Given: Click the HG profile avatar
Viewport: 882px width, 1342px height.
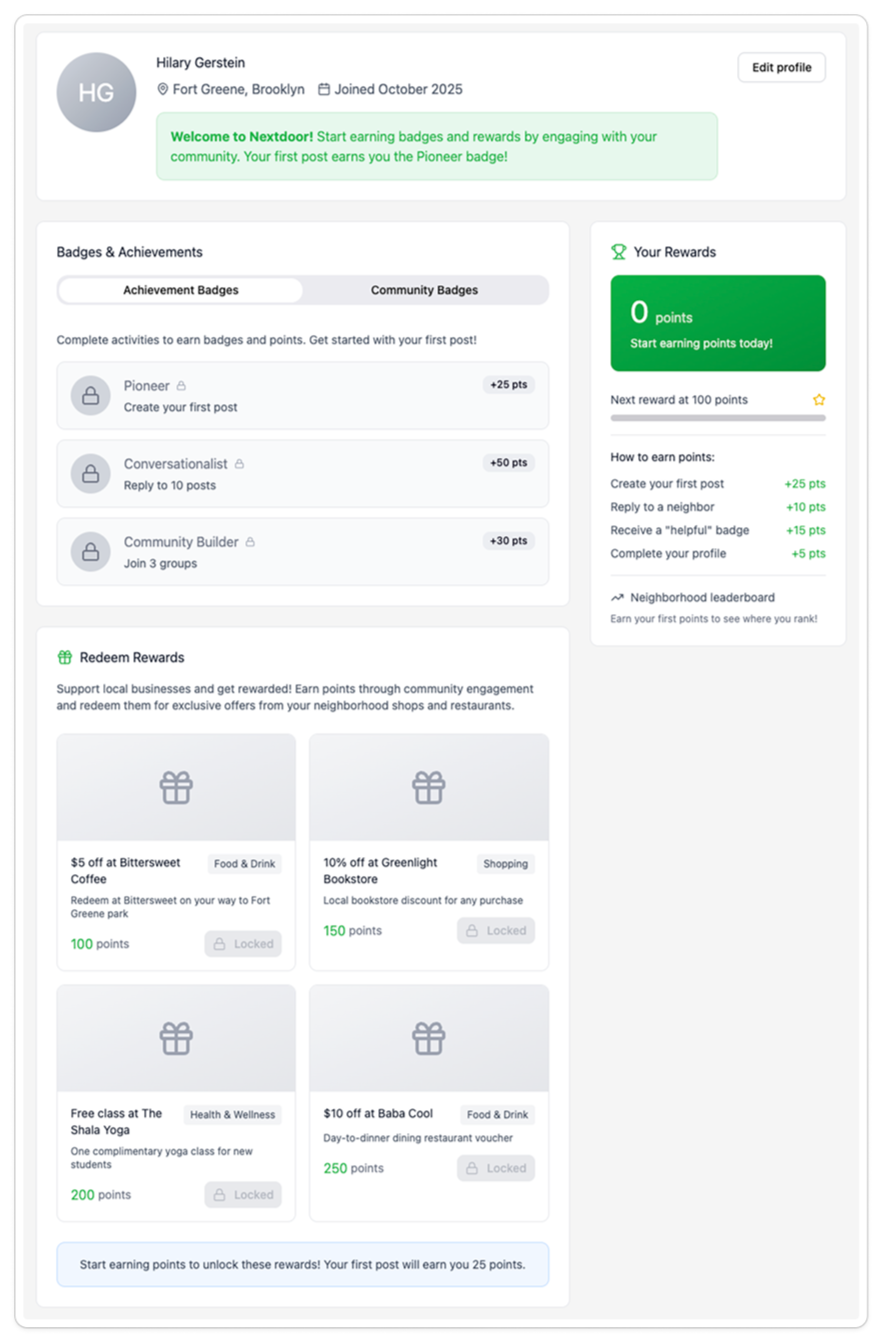Looking at the screenshot, I should tap(96, 92).
